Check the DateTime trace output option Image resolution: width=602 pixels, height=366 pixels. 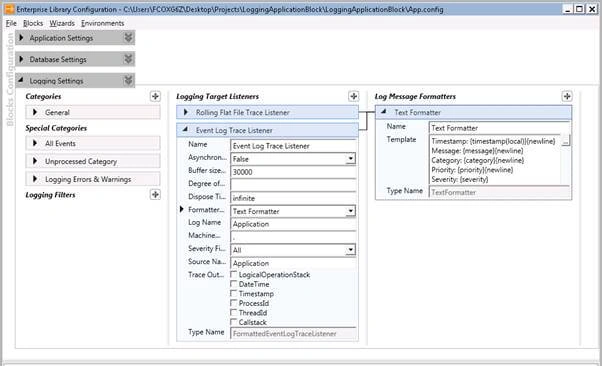point(233,284)
